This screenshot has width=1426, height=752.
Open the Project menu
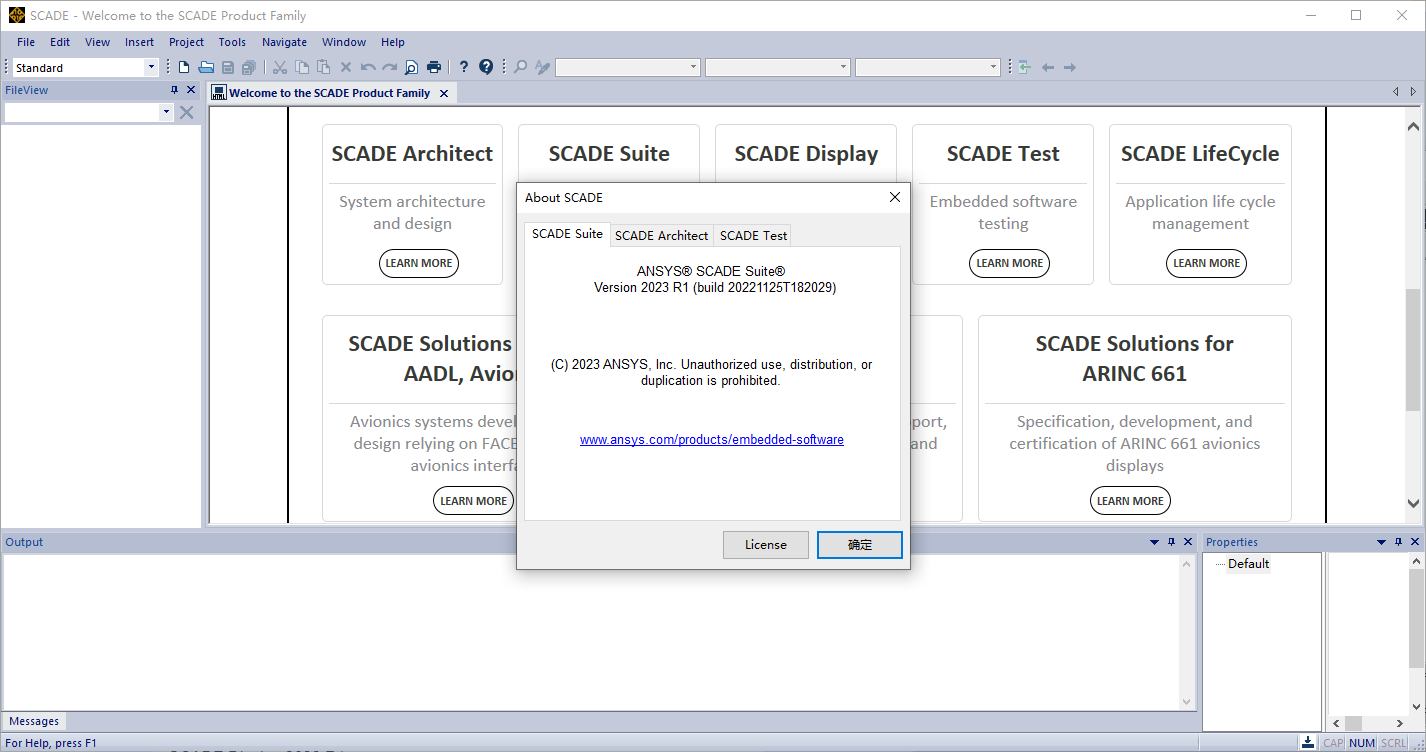(186, 42)
